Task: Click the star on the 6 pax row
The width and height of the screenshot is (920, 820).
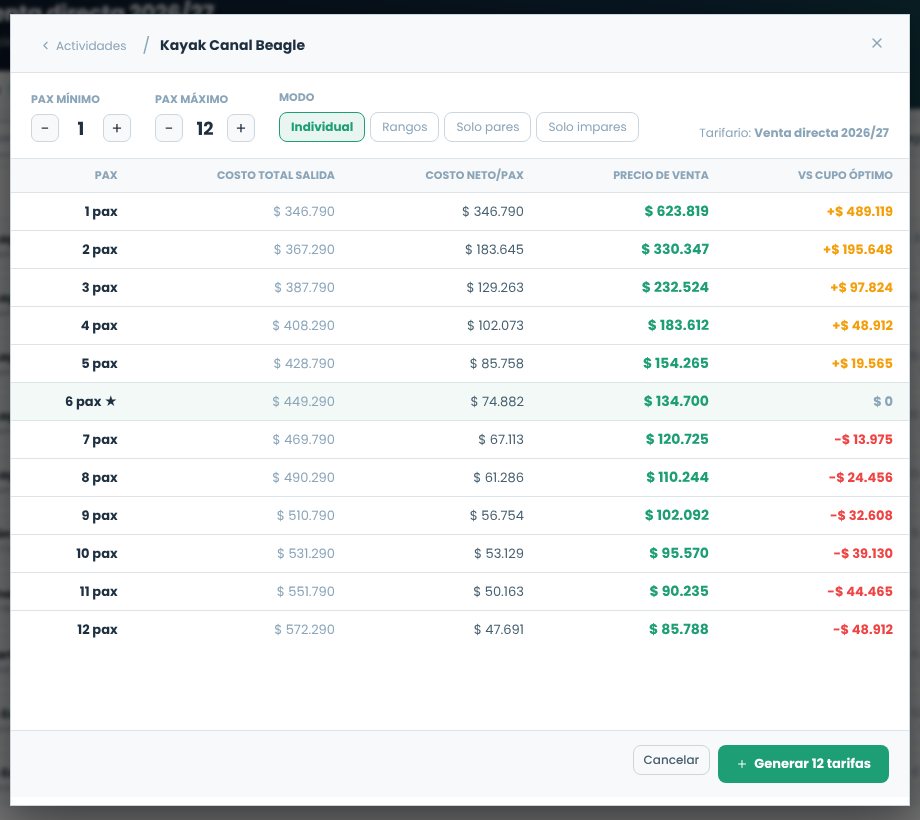Action: pyautogui.click(x=111, y=401)
